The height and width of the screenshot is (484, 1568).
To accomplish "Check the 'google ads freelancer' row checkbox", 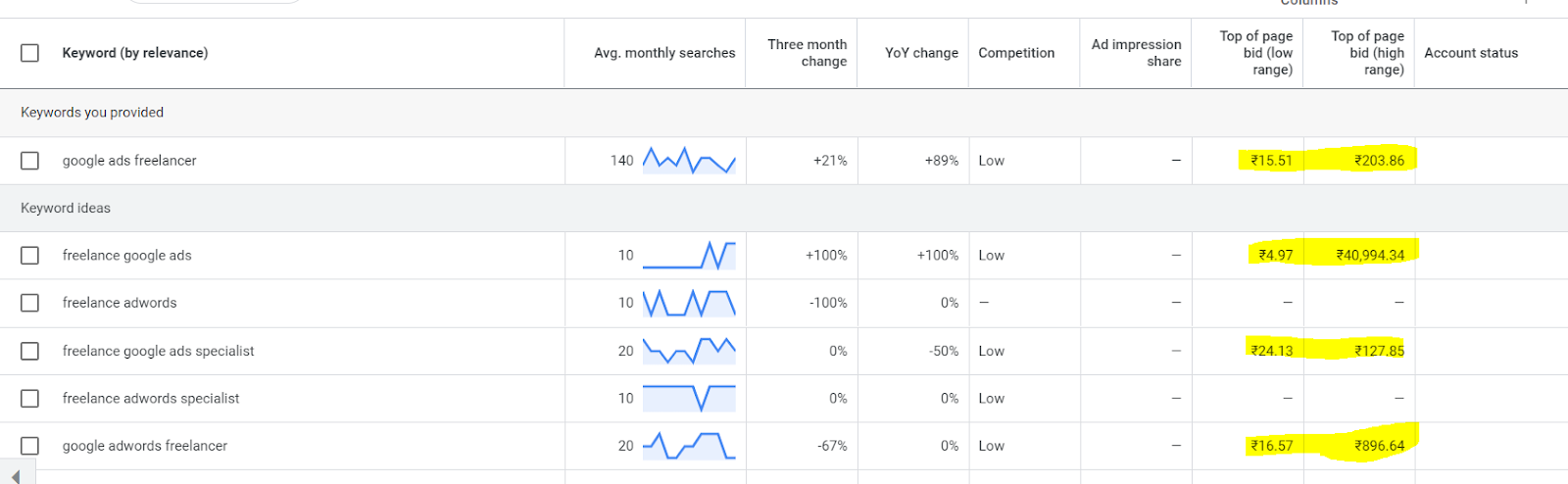I will click(30, 161).
